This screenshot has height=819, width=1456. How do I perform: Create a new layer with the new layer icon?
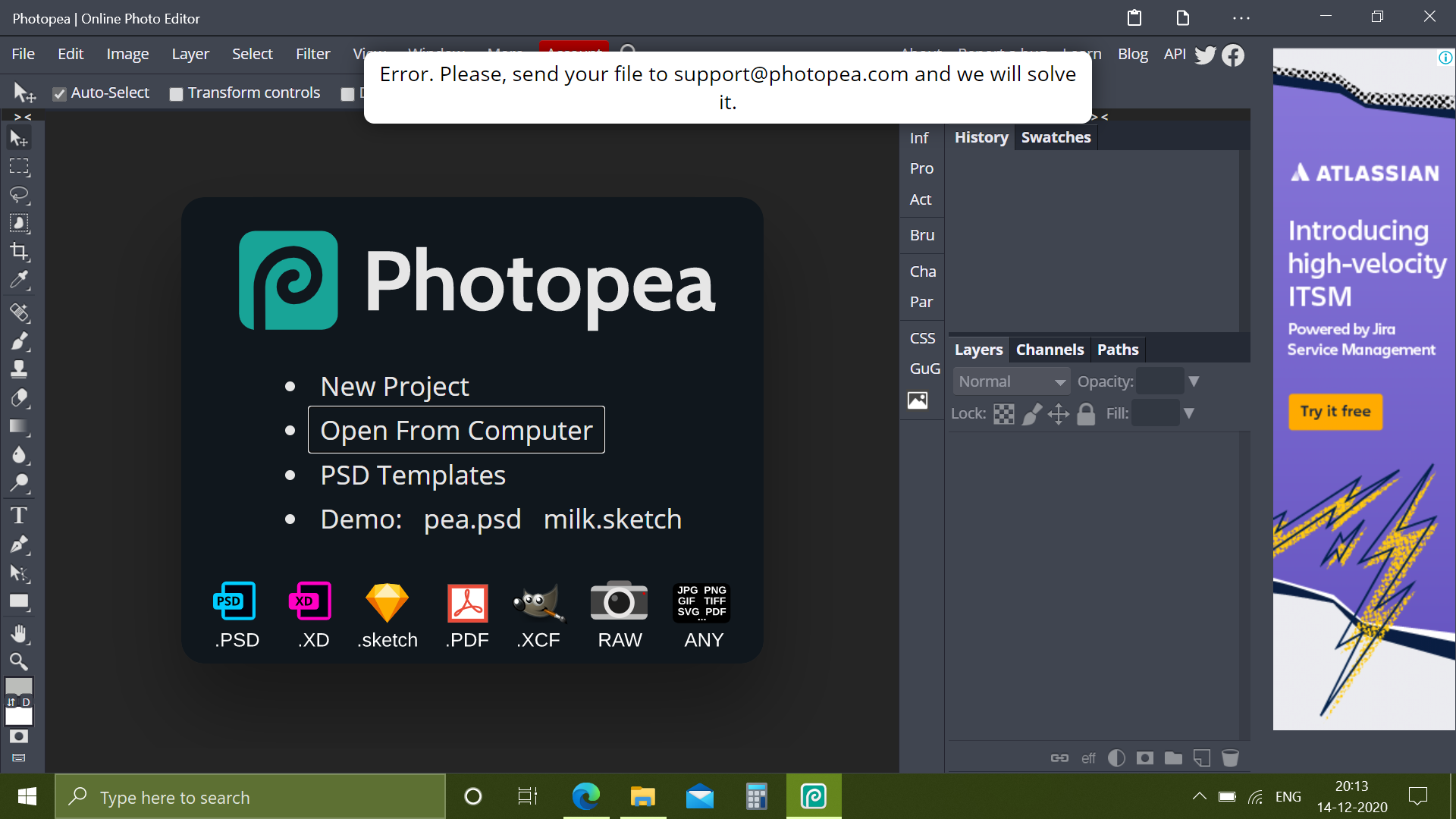1202,757
